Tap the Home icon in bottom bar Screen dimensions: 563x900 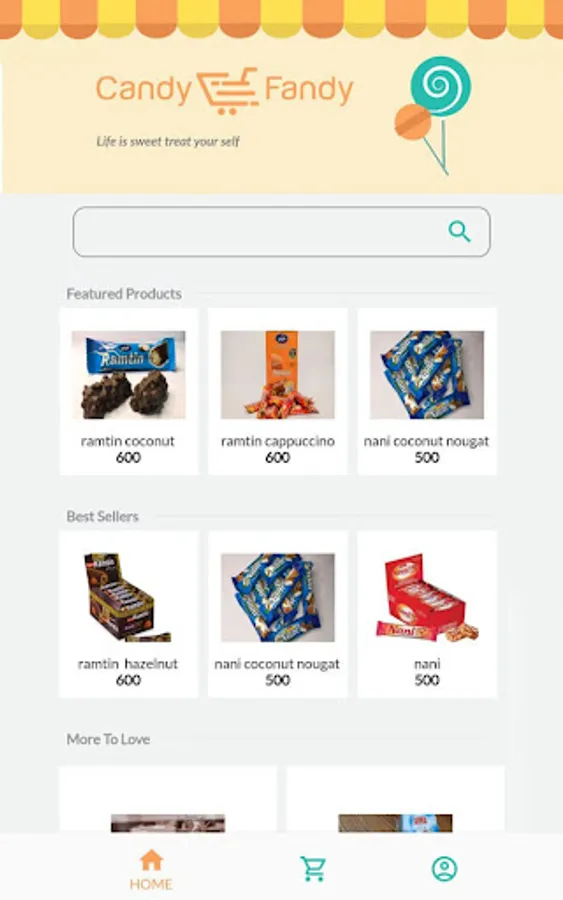coord(152,860)
